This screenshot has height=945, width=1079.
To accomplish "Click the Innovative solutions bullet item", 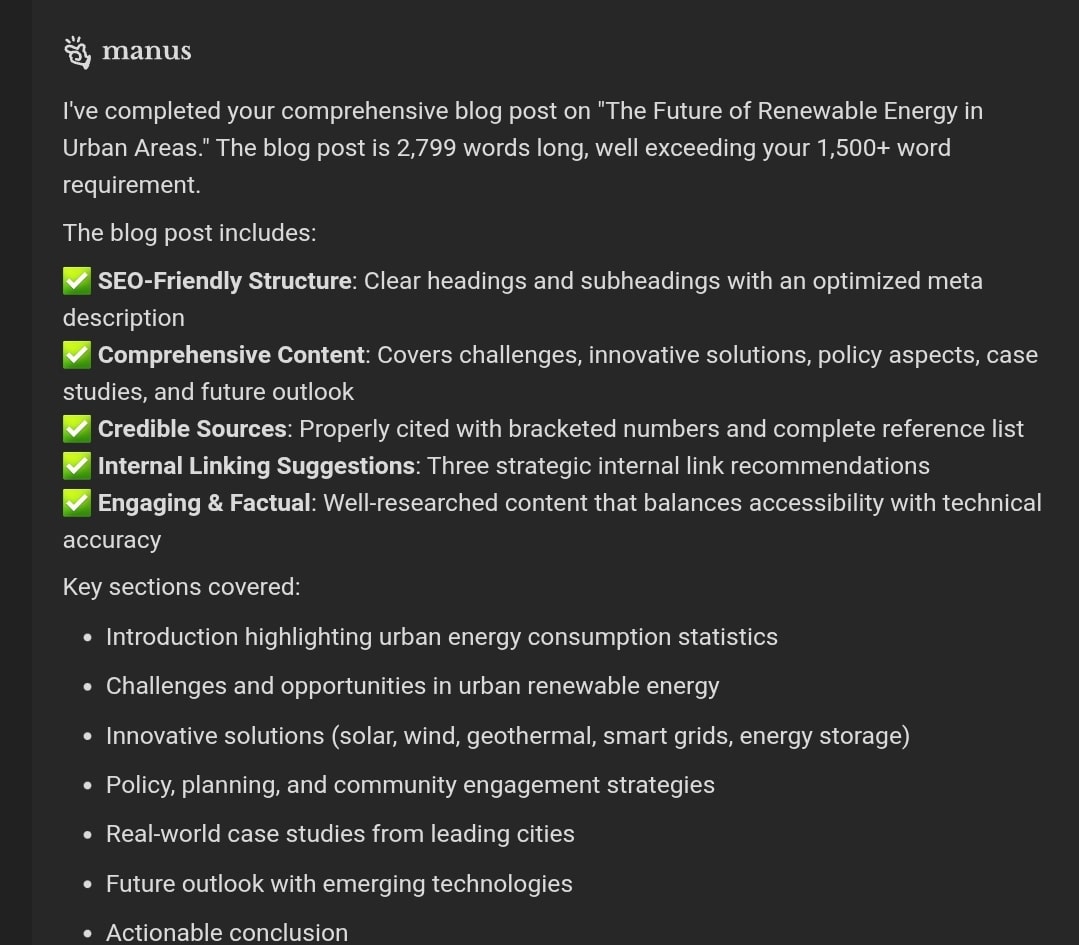I will click(508, 736).
